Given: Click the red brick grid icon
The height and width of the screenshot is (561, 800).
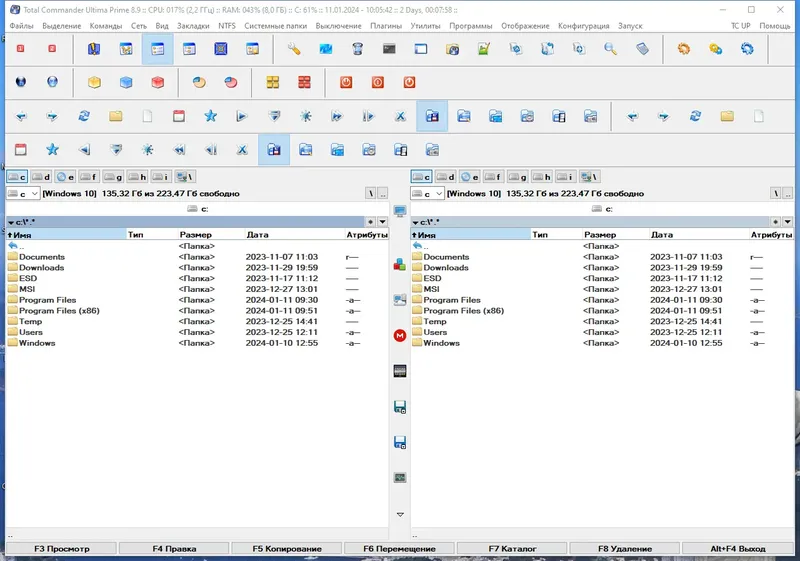Looking at the screenshot, I should (305, 82).
